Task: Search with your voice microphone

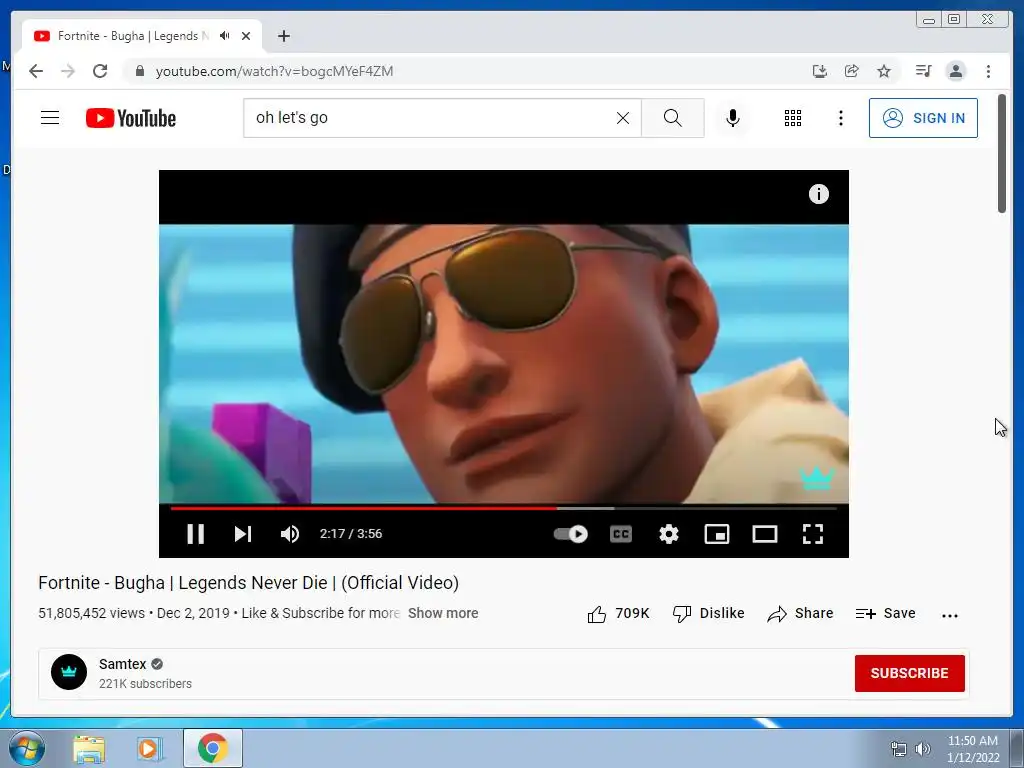Action: (x=733, y=118)
